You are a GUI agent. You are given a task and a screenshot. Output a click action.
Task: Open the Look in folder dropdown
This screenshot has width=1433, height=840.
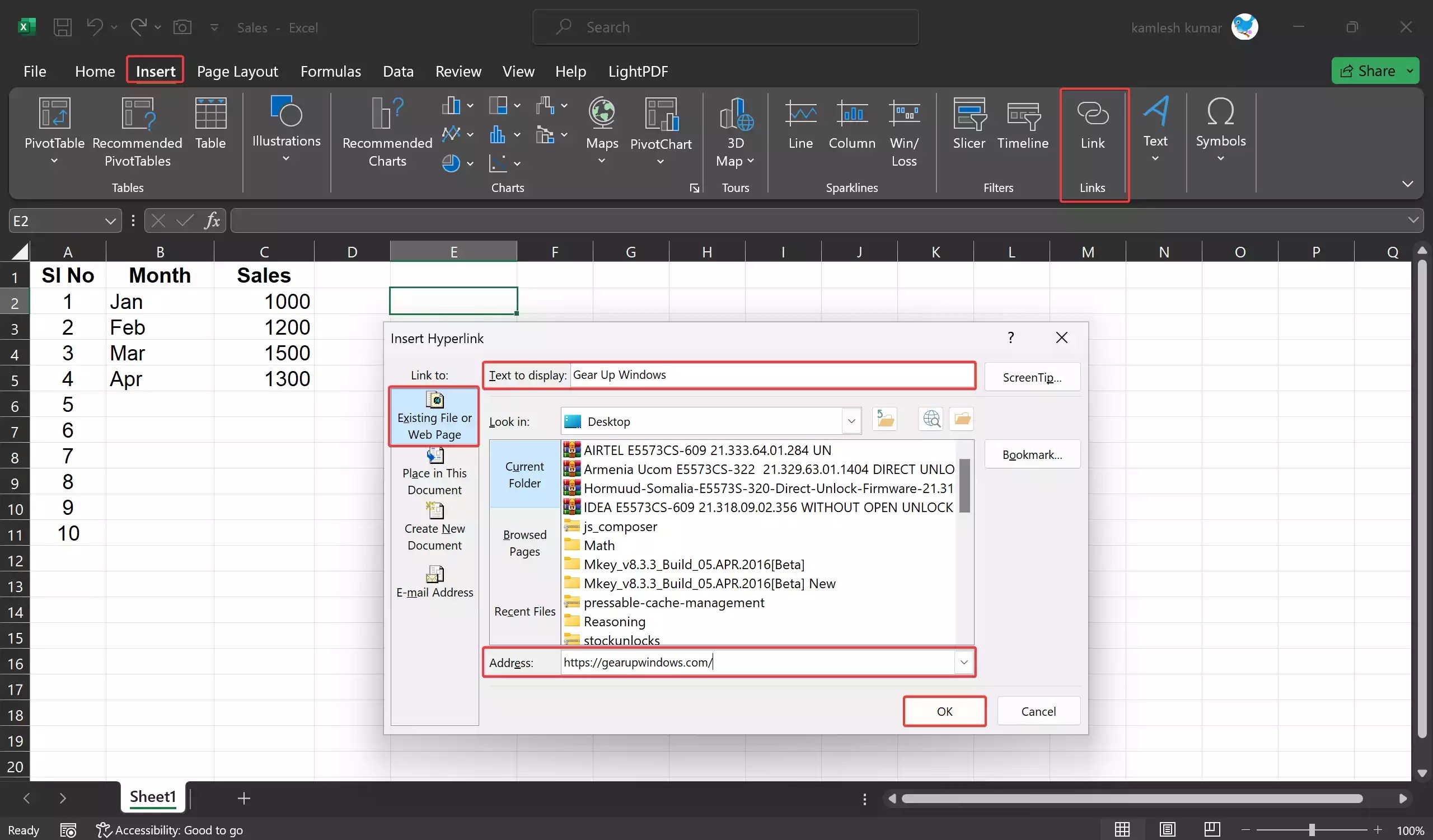coord(851,421)
